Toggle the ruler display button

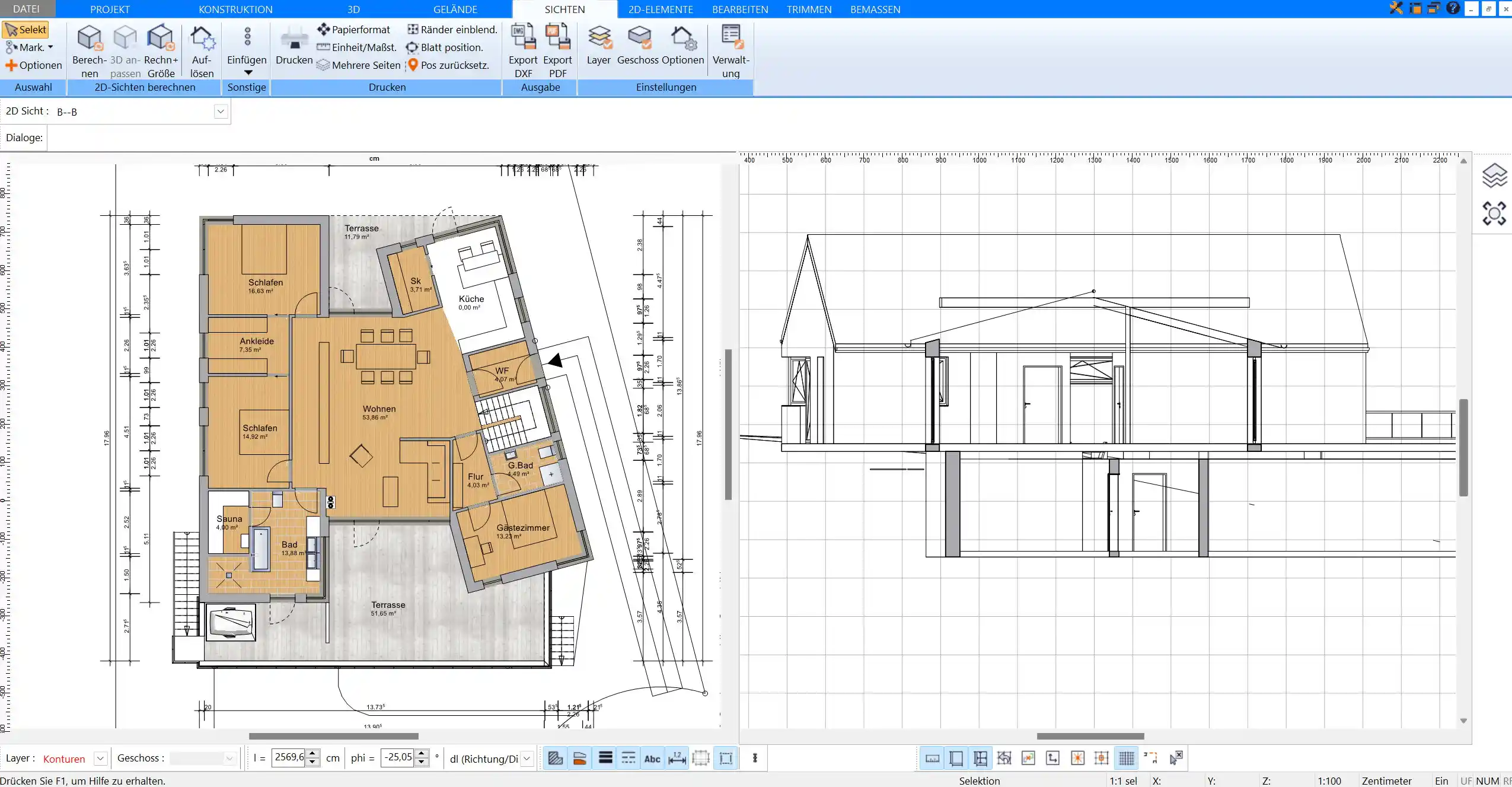[x=932, y=758]
